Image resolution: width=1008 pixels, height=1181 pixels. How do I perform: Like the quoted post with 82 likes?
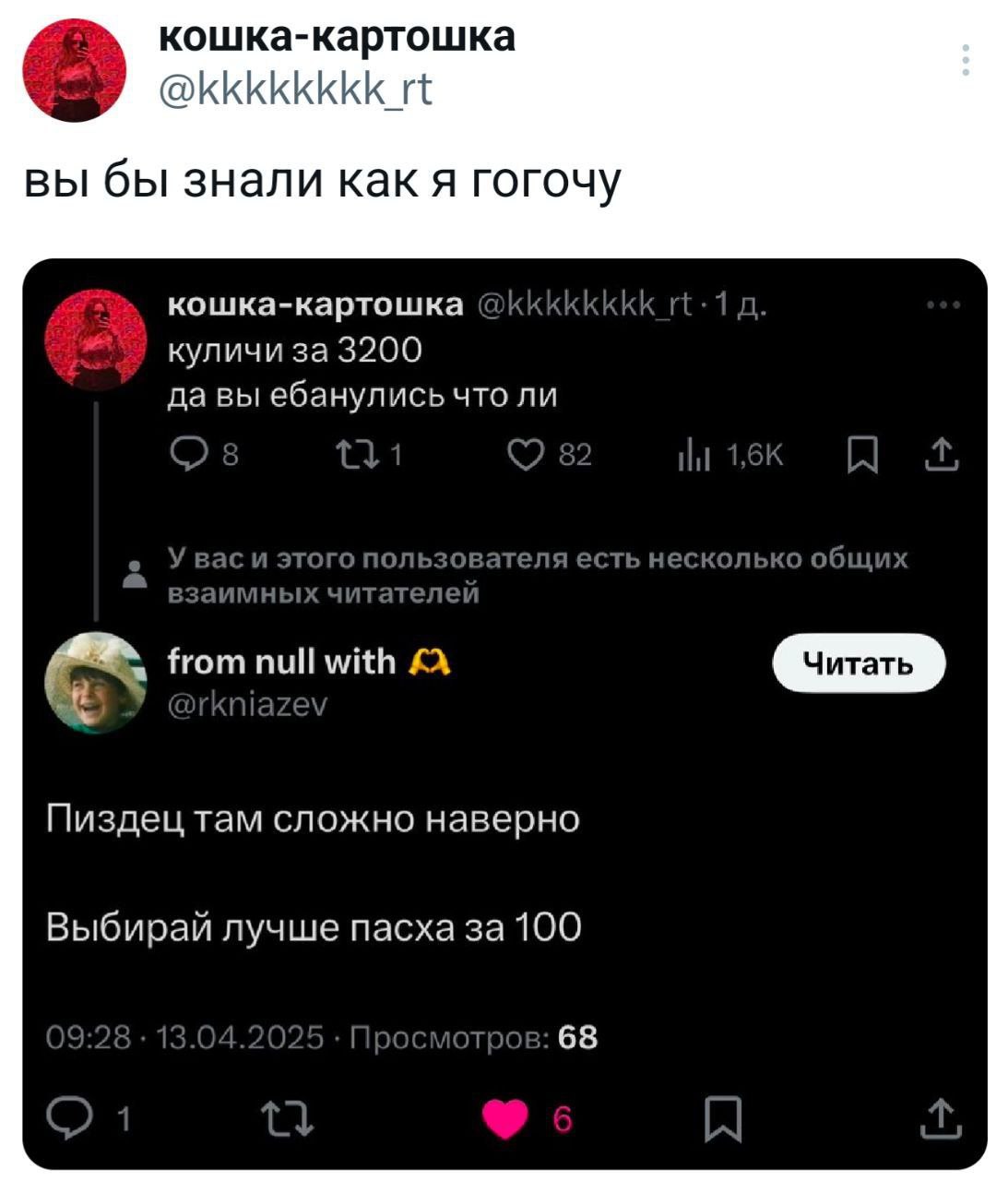(x=527, y=455)
